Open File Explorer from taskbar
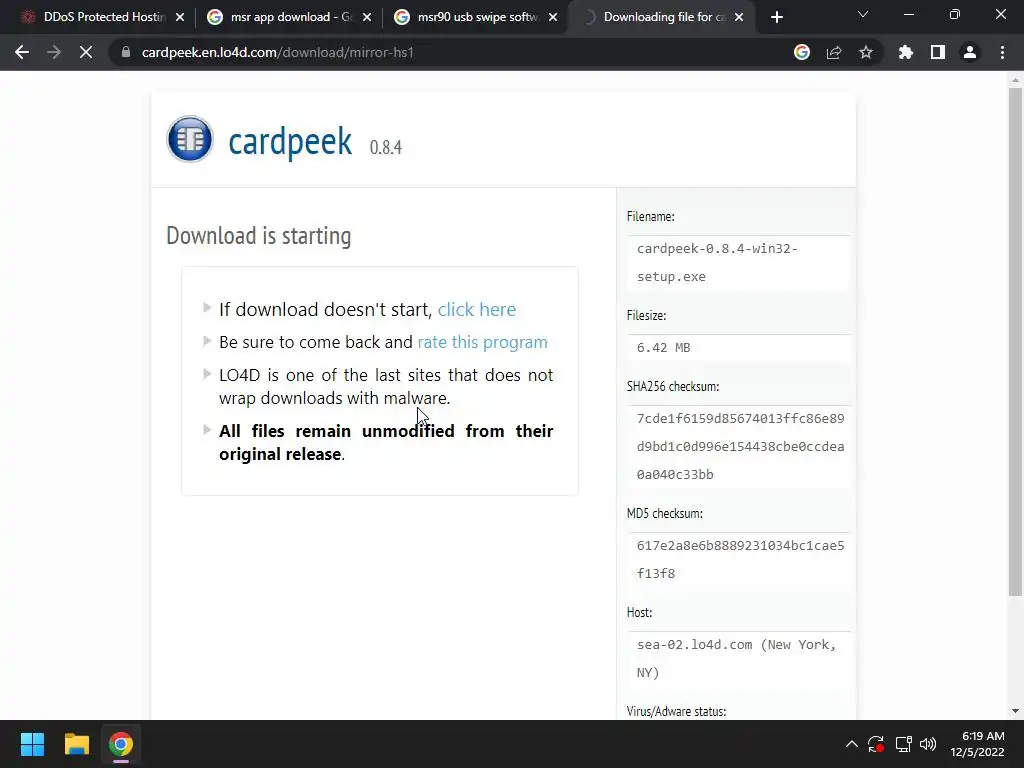This screenshot has height=768, width=1024. 76,744
